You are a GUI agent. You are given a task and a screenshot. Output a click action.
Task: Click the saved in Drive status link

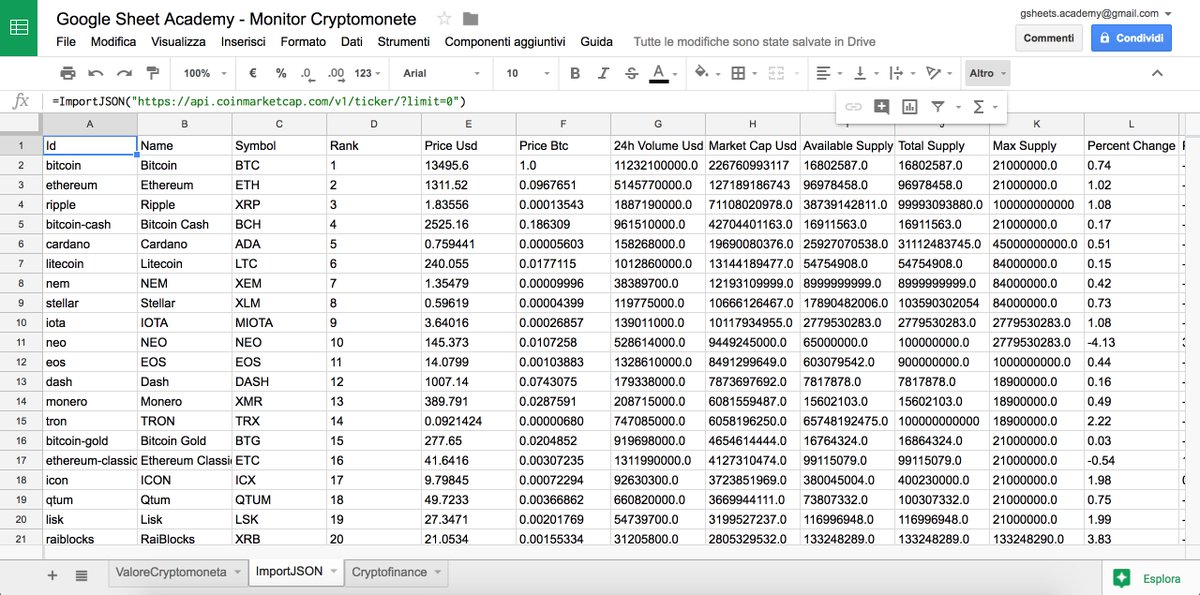tap(754, 42)
